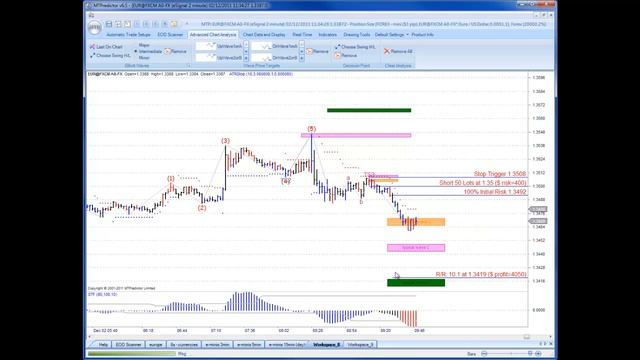Image resolution: width=640 pixels, height=360 pixels.
Task: Click Choose Swing H/L in Decision Point group
Action: 355,47
